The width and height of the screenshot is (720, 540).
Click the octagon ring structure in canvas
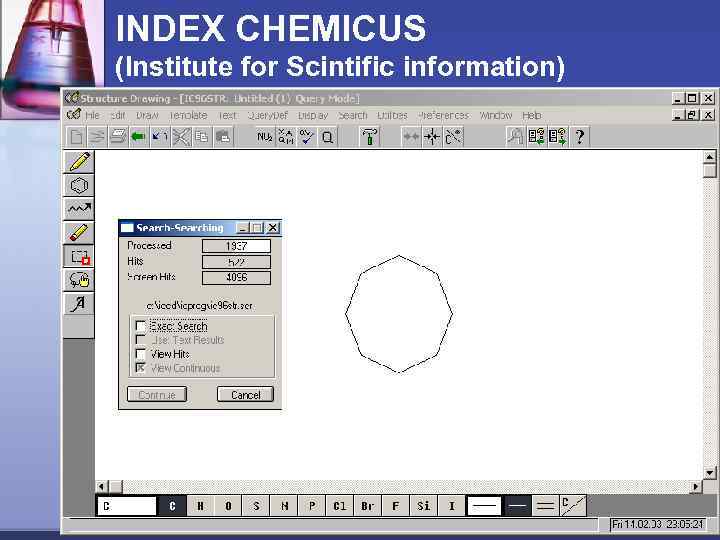coord(399,314)
